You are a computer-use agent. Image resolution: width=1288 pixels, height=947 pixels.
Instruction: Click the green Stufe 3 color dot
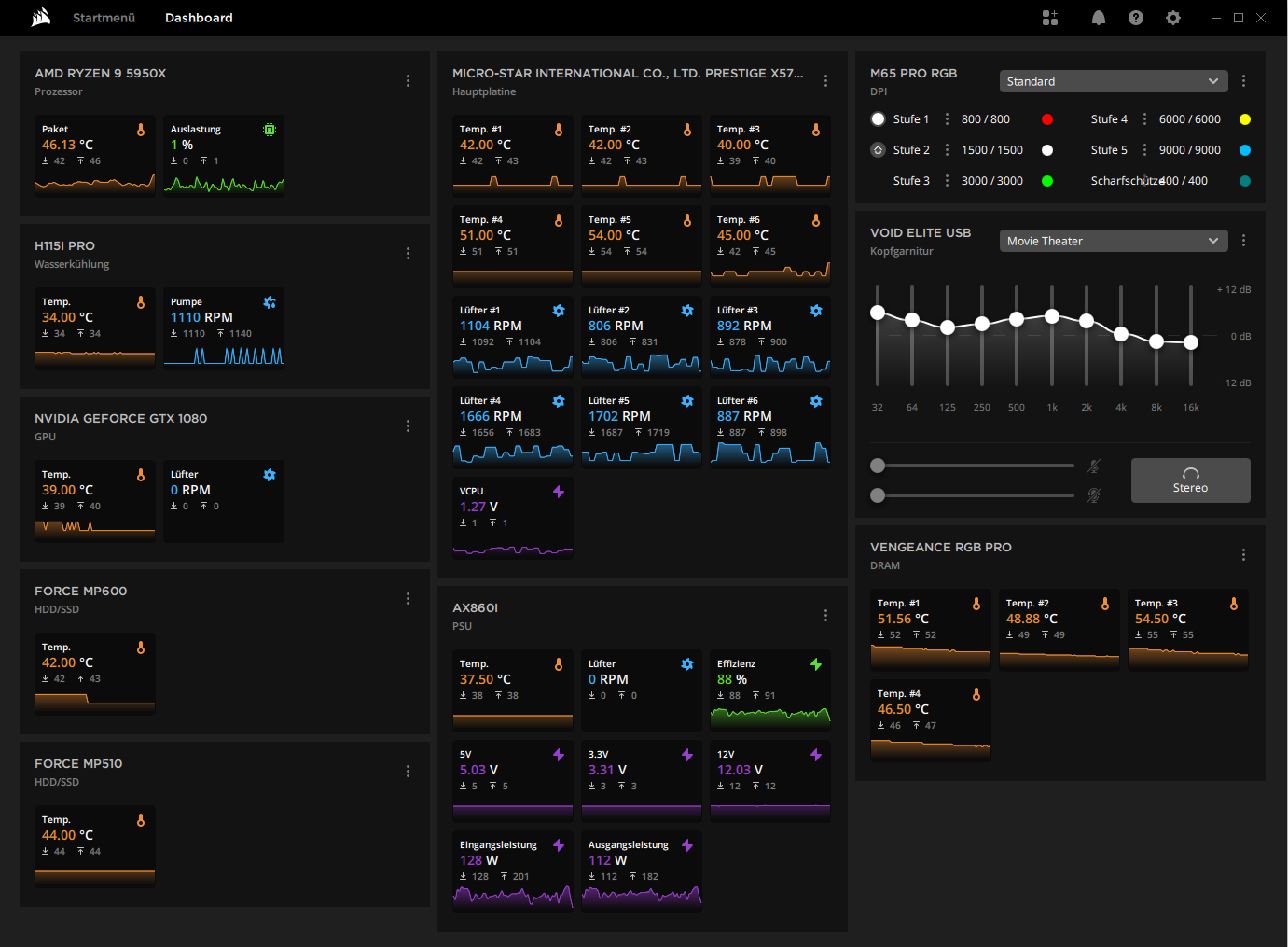[1047, 181]
